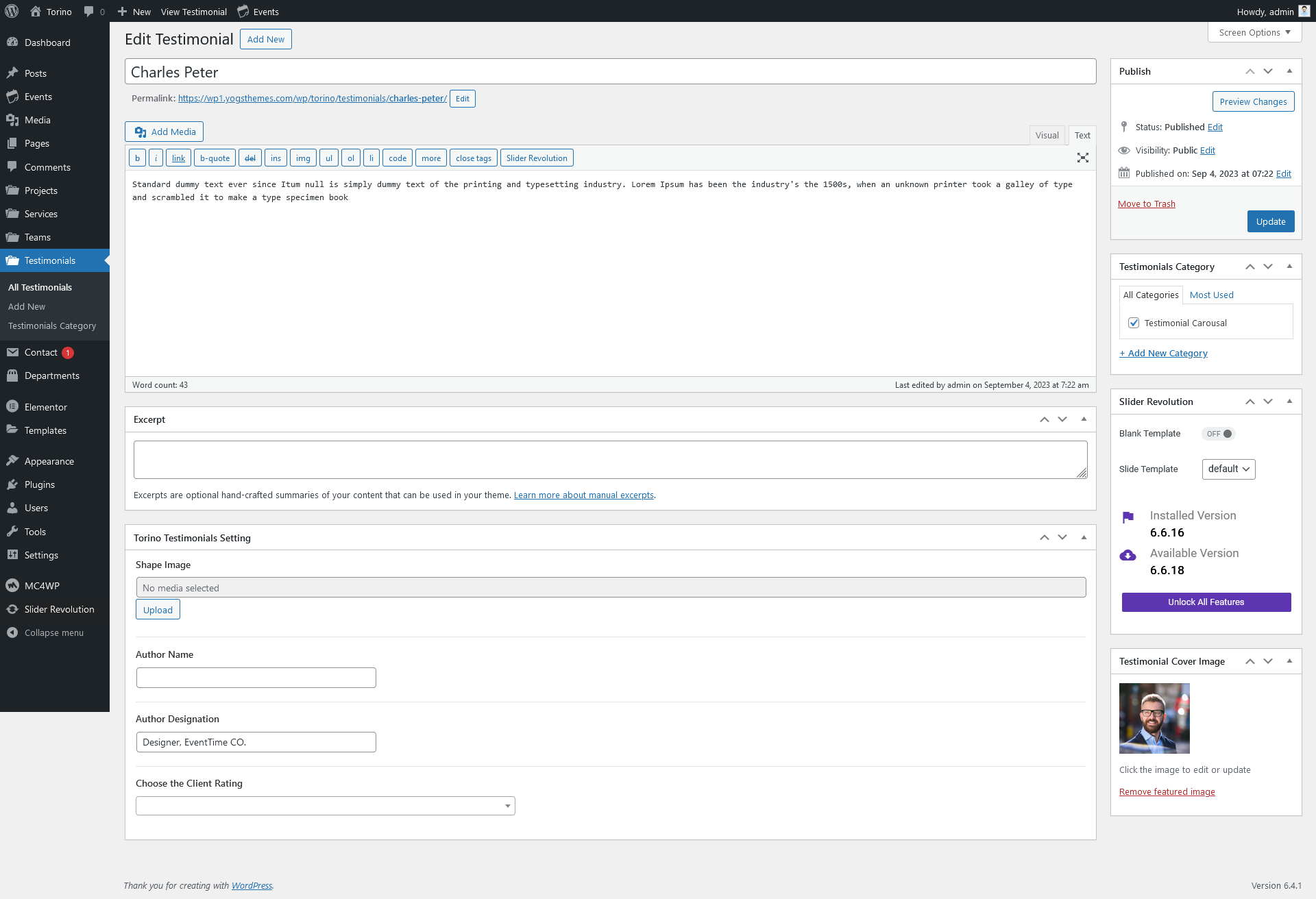Screen dimensions: 1316x899
Task: Open the Choose the Client Rating dropdown
Action: (325, 806)
